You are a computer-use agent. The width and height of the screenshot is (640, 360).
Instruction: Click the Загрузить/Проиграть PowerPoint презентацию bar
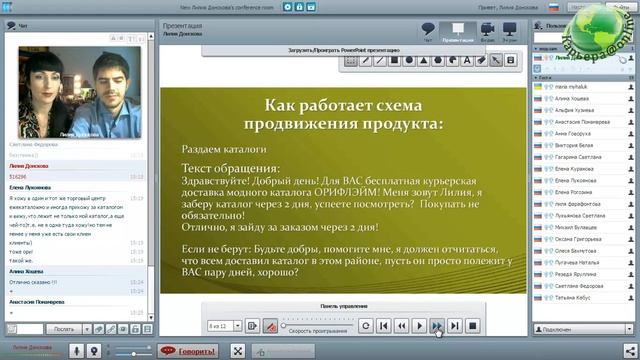tap(344, 50)
